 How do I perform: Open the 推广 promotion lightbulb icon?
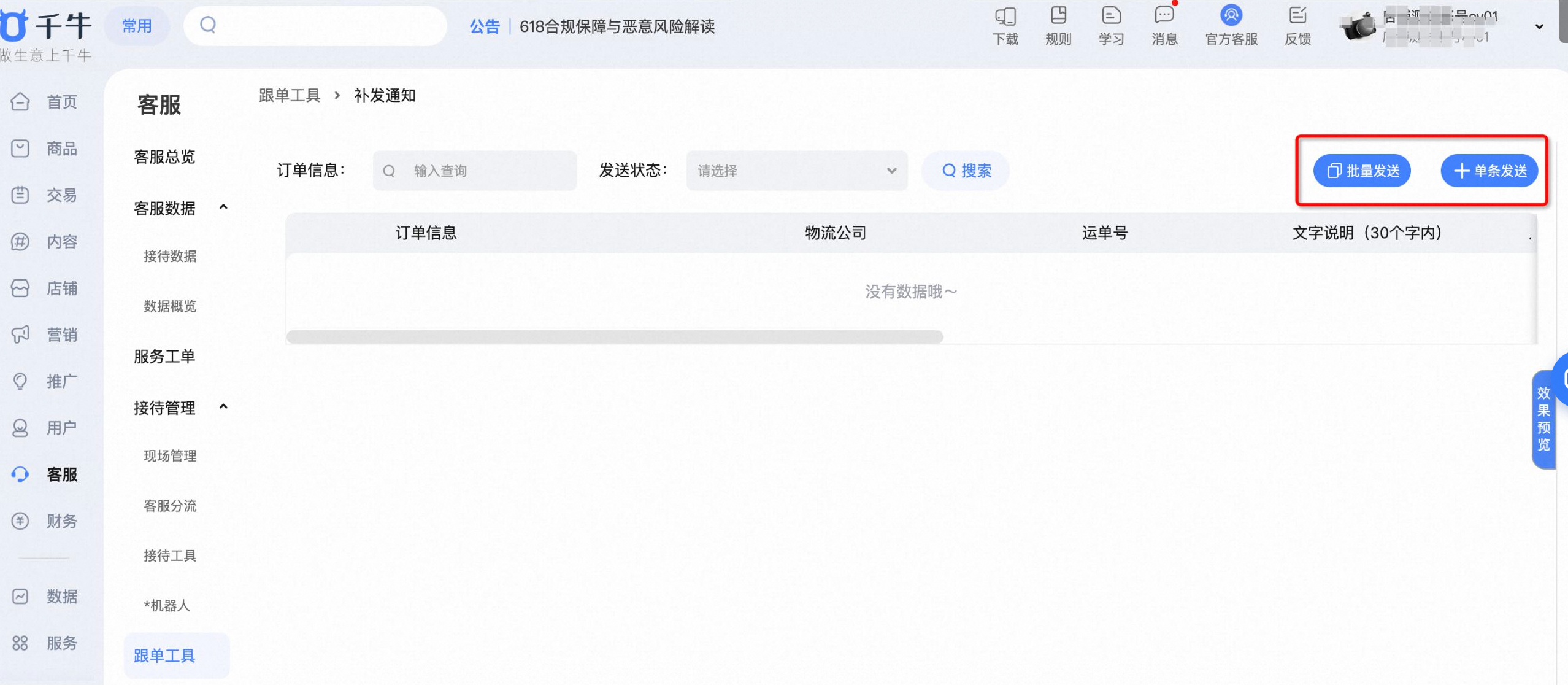point(20,381)
